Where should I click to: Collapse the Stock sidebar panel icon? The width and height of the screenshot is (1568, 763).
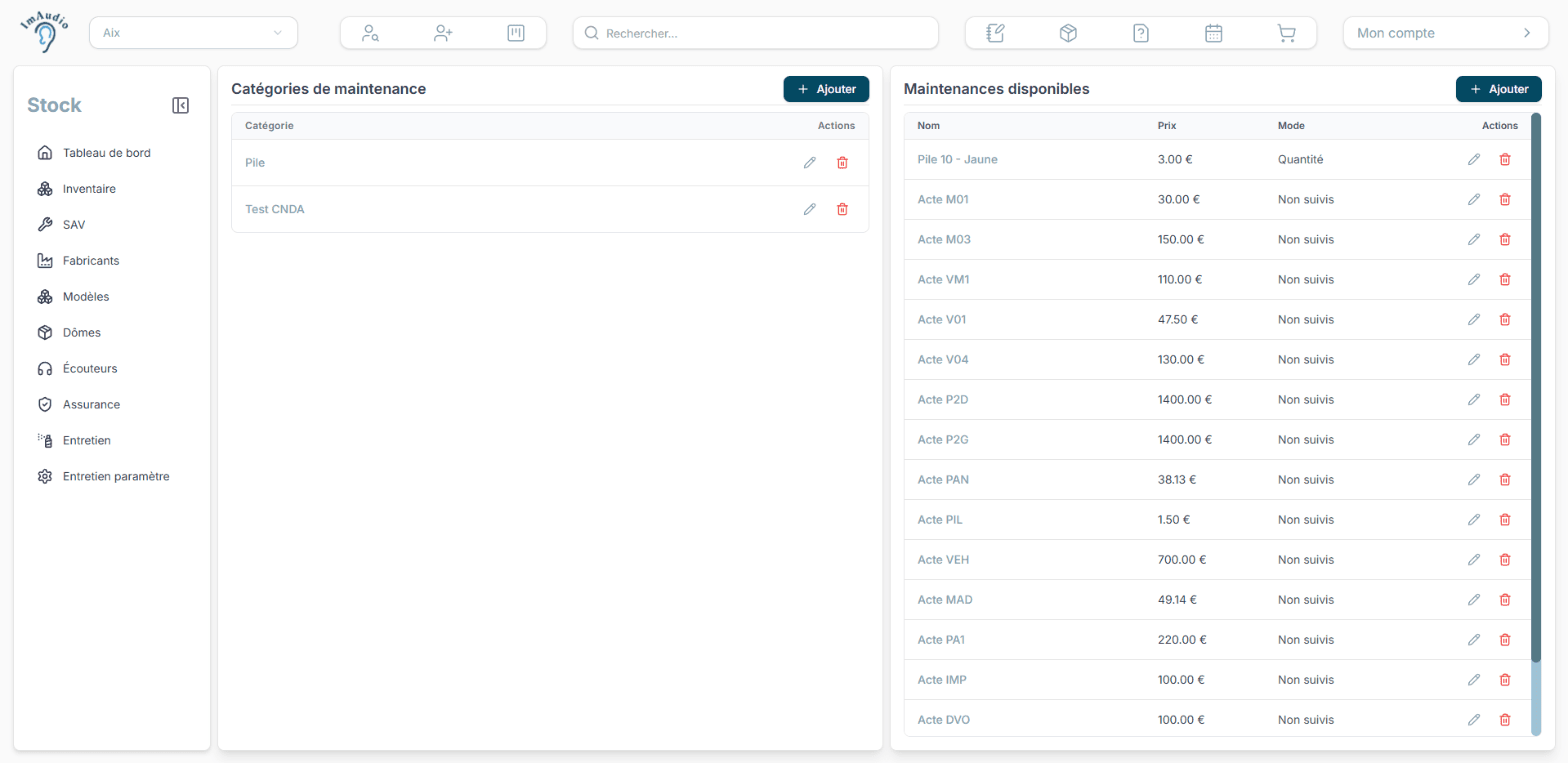tap(180, 105)
